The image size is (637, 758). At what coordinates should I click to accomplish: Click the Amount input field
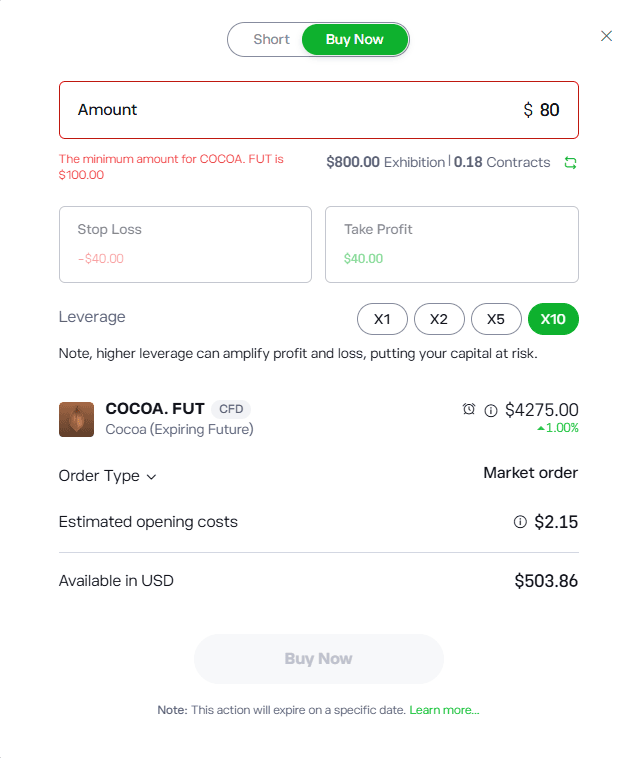click(x=319, y=110)
